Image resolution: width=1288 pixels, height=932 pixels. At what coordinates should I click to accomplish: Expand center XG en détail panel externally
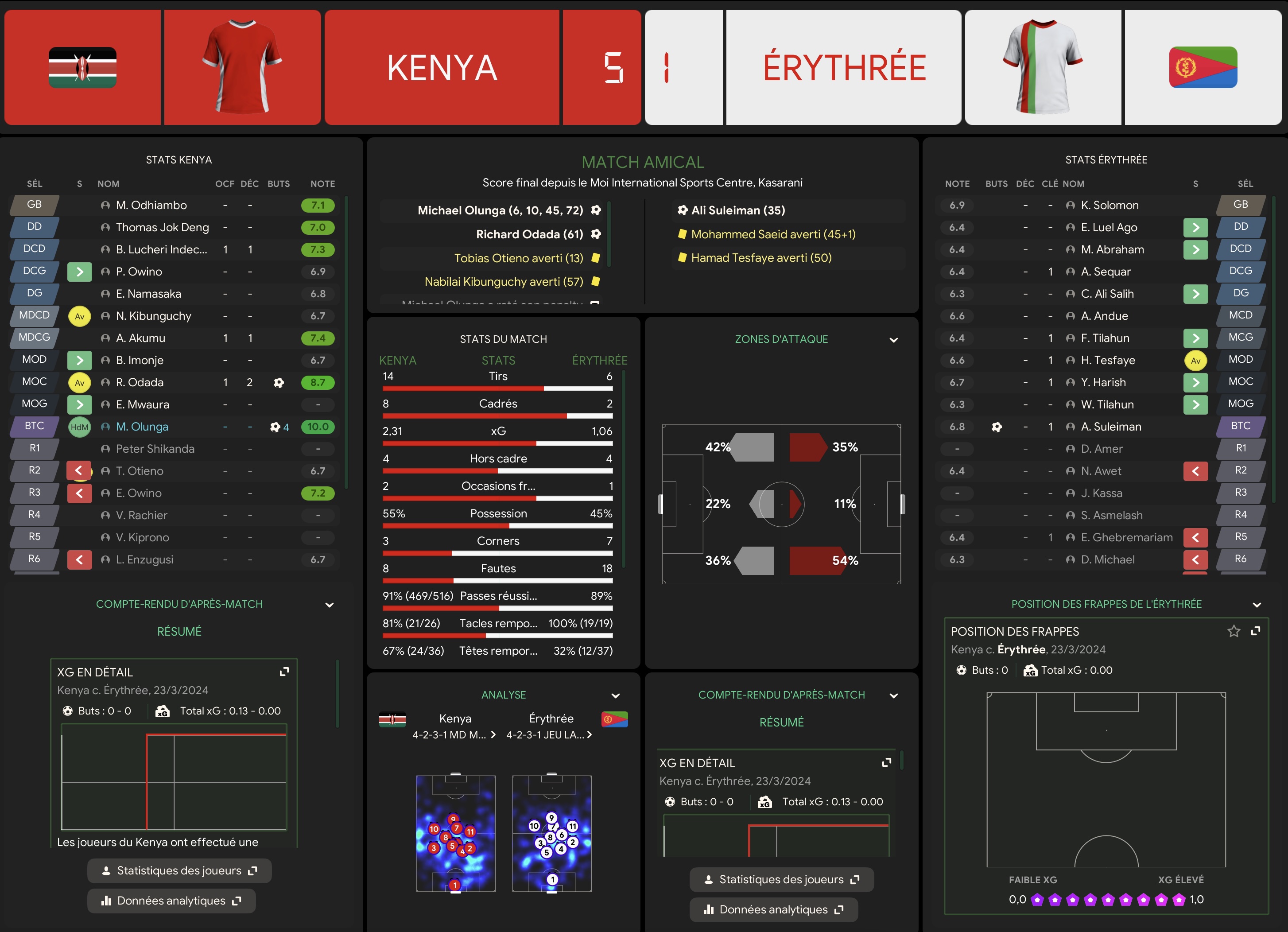tap(886, 763)
